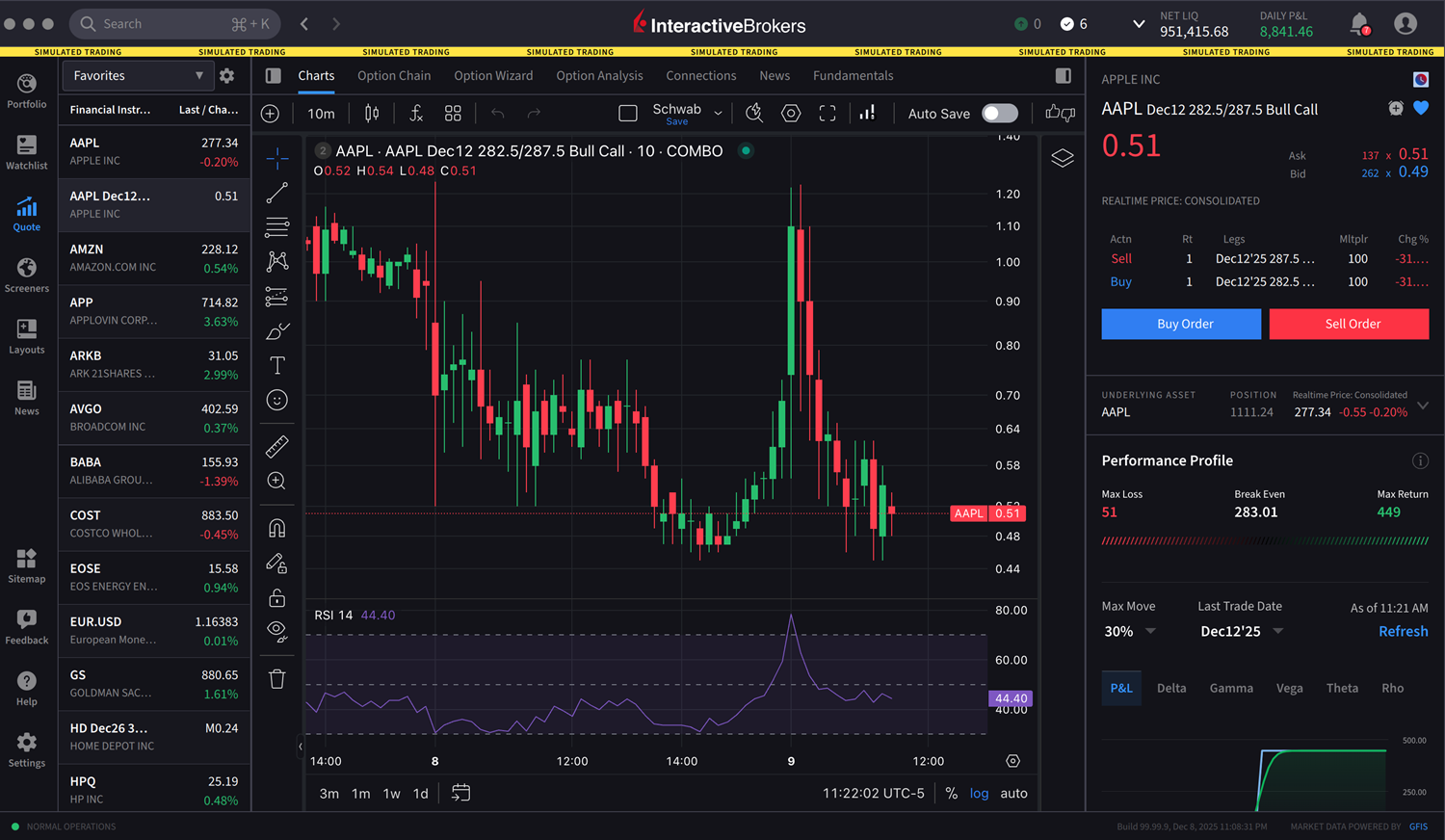This screenshot has height=840, width=1445.
Task: Open the Screeners sidebar icon
Action: coord(27,275)
